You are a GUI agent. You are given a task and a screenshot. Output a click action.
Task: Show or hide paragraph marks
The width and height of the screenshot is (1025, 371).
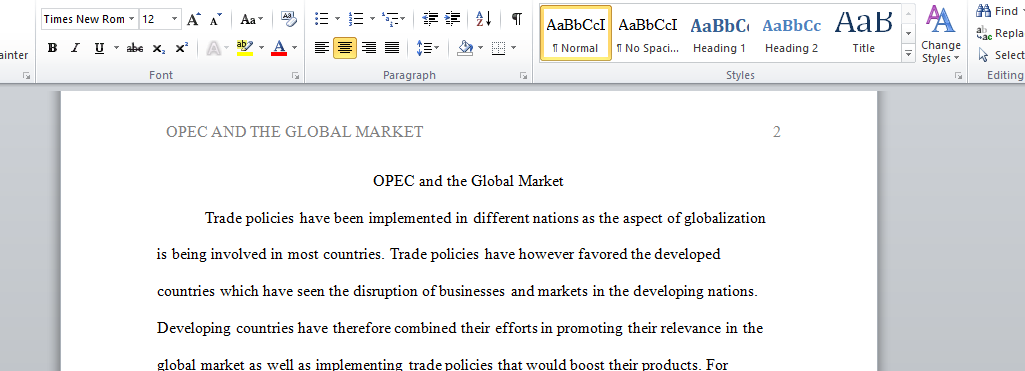coord(516,19)
